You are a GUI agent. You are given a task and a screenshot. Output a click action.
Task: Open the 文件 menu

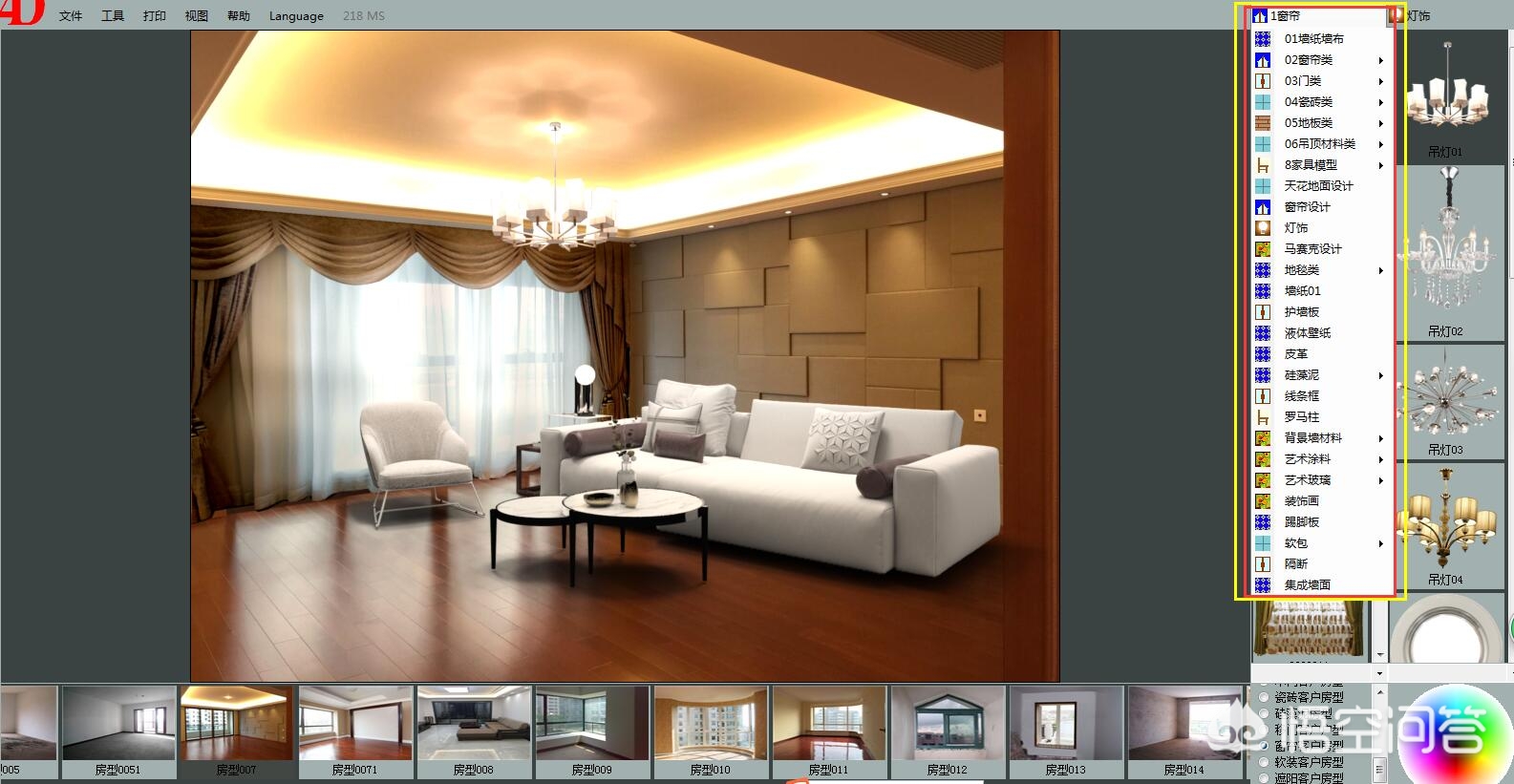click(71, 16)
